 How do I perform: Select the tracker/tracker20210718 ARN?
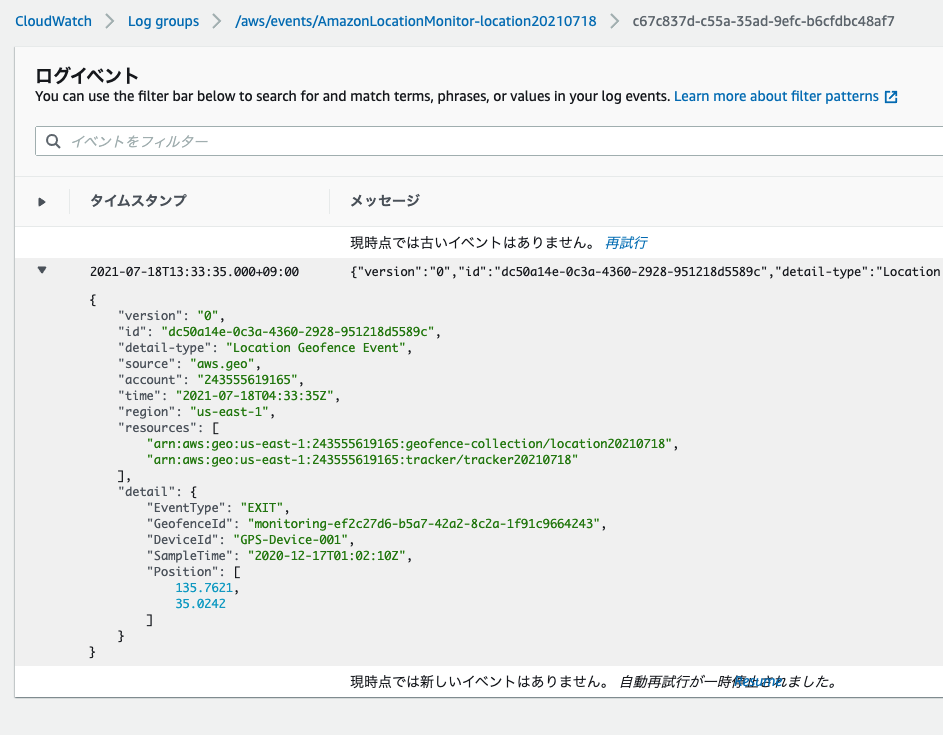pyautogui.click(x=362, y=460)
